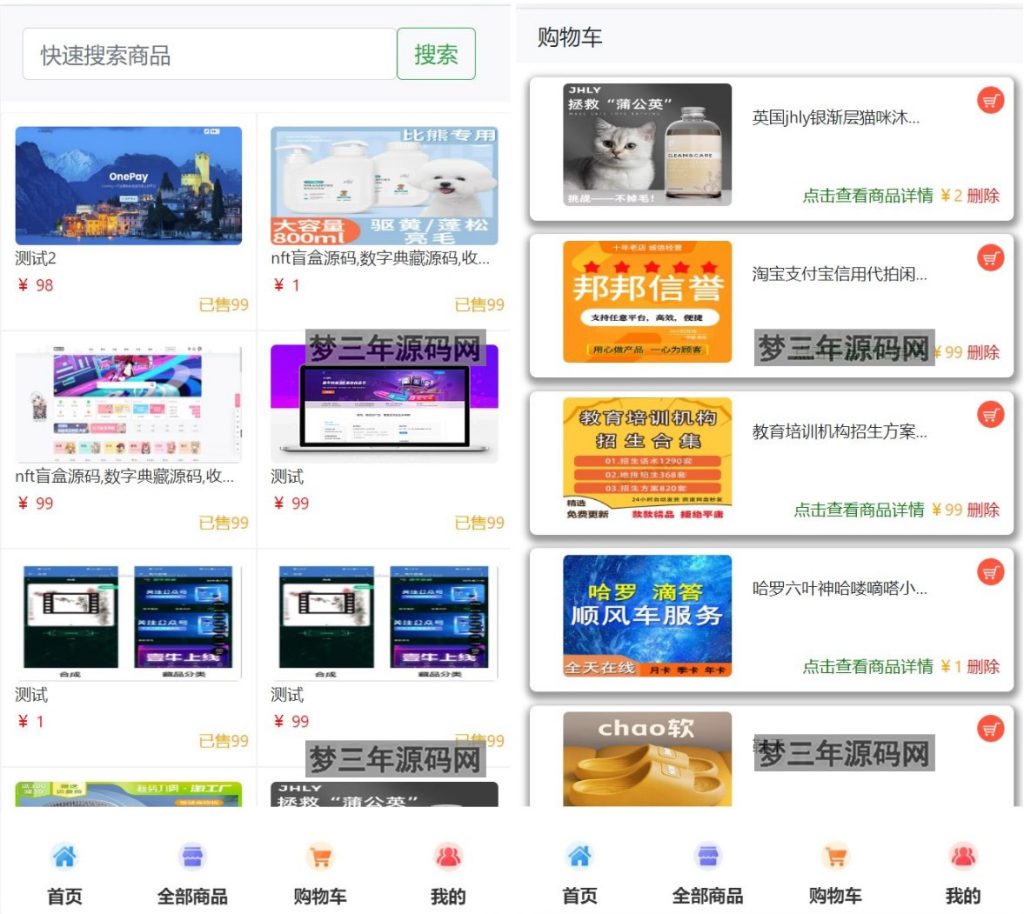Click the cat shampoo image in cart

tap(647, 144)
